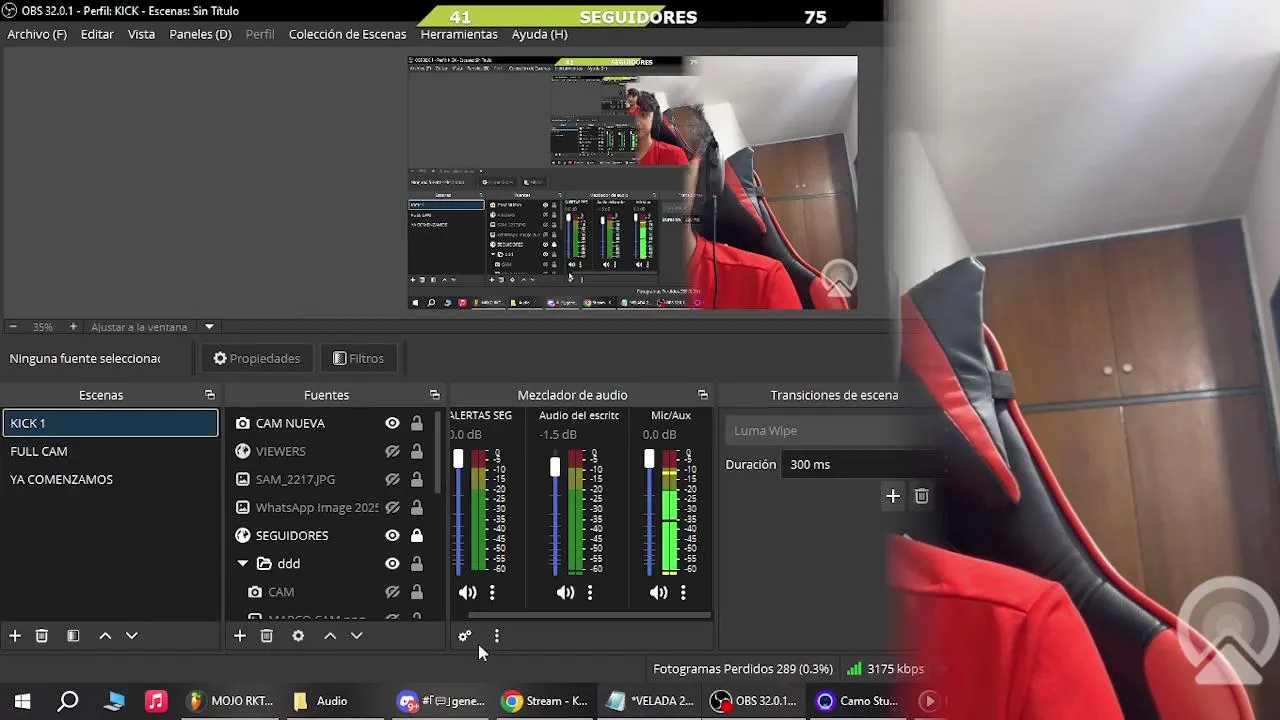Add a transition with the plus icon
1280x720 pixels.
coord(893,496)
